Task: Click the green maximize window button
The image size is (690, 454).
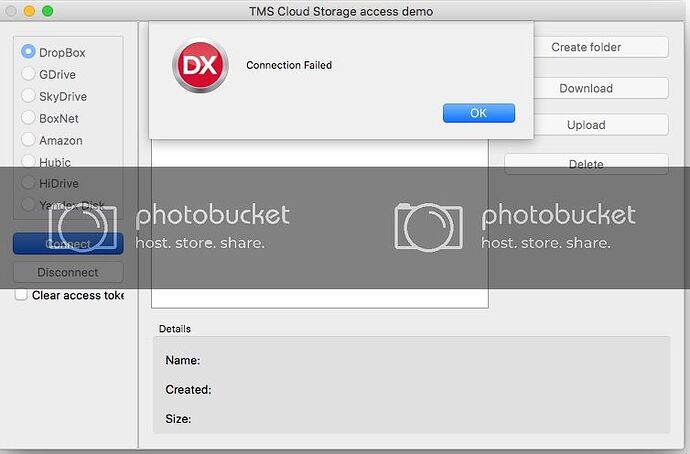Action: pyautogui.click(x=48, y=11)
